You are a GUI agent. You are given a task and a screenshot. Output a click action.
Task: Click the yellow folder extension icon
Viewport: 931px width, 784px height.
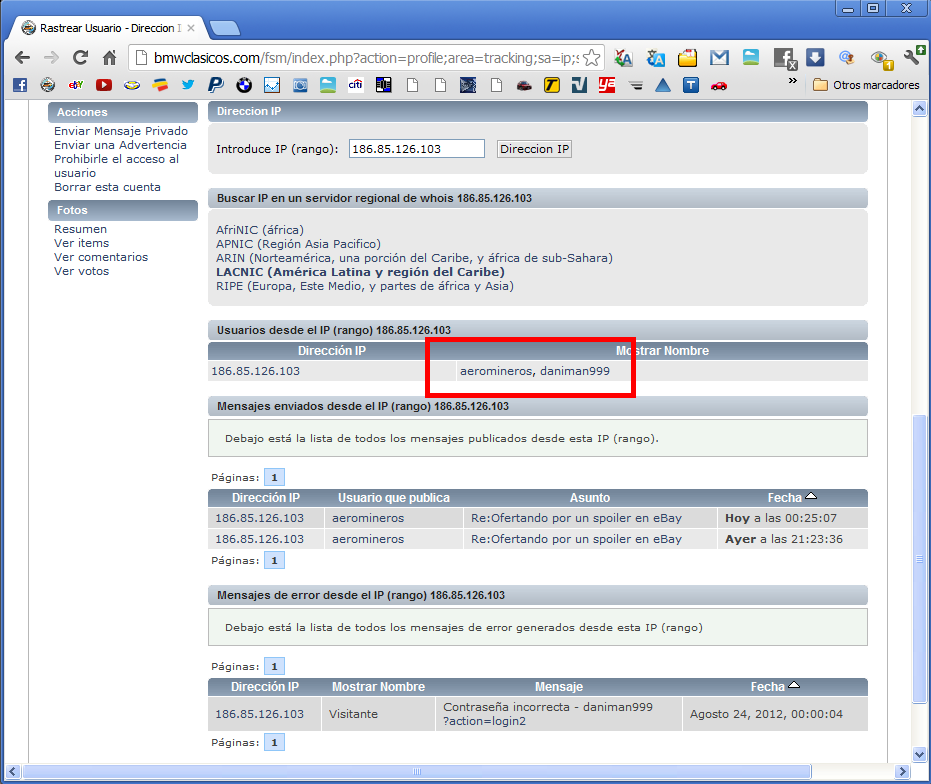pyautogui.click(x=687, y=58)
